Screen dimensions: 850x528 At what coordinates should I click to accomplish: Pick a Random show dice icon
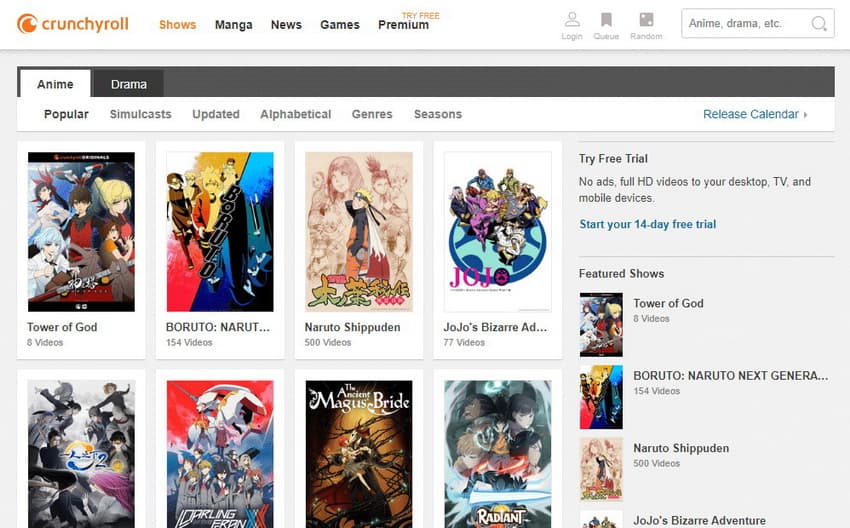[646, 20]
